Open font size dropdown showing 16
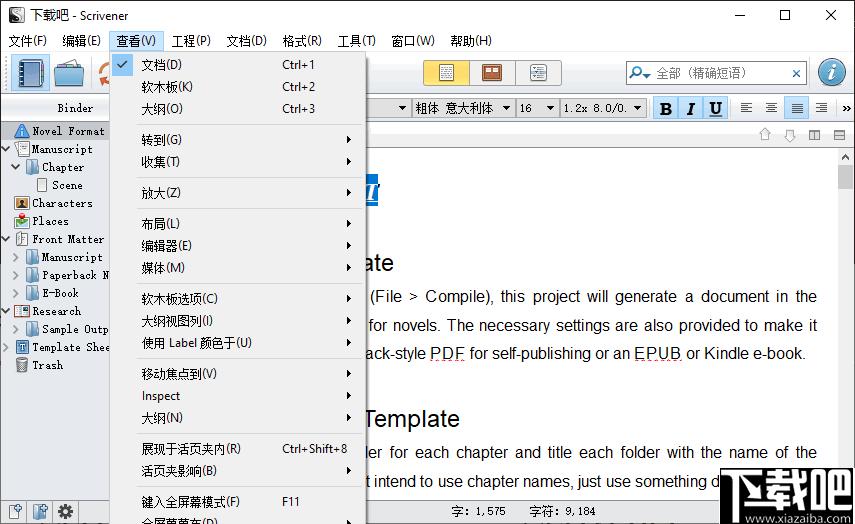The image size is (855, 524). tap(537, 108)
